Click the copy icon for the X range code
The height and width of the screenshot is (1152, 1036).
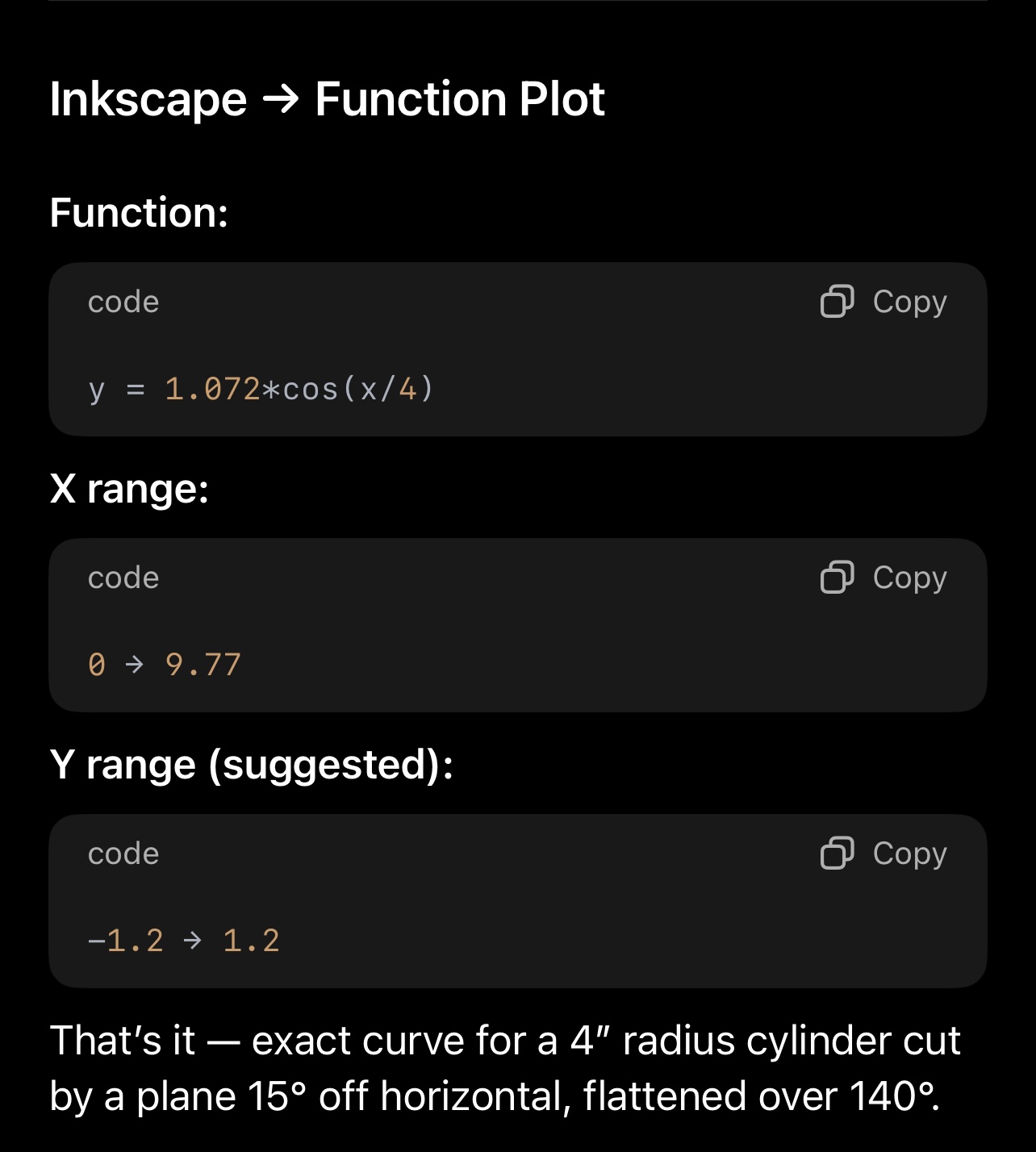coord(837,578)
